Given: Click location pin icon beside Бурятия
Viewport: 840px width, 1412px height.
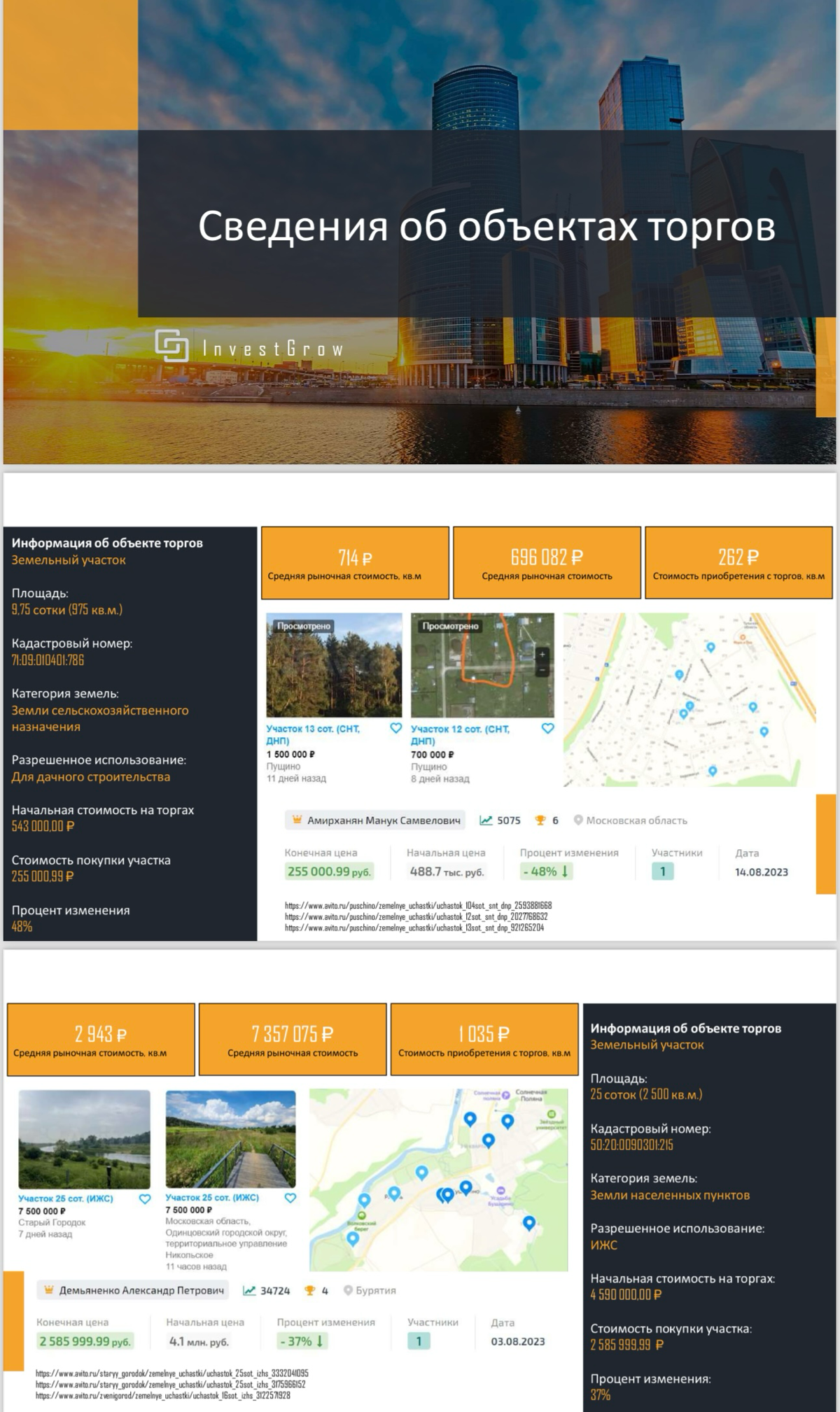Looking at the screenshot, I should [x=348, y=1289].
